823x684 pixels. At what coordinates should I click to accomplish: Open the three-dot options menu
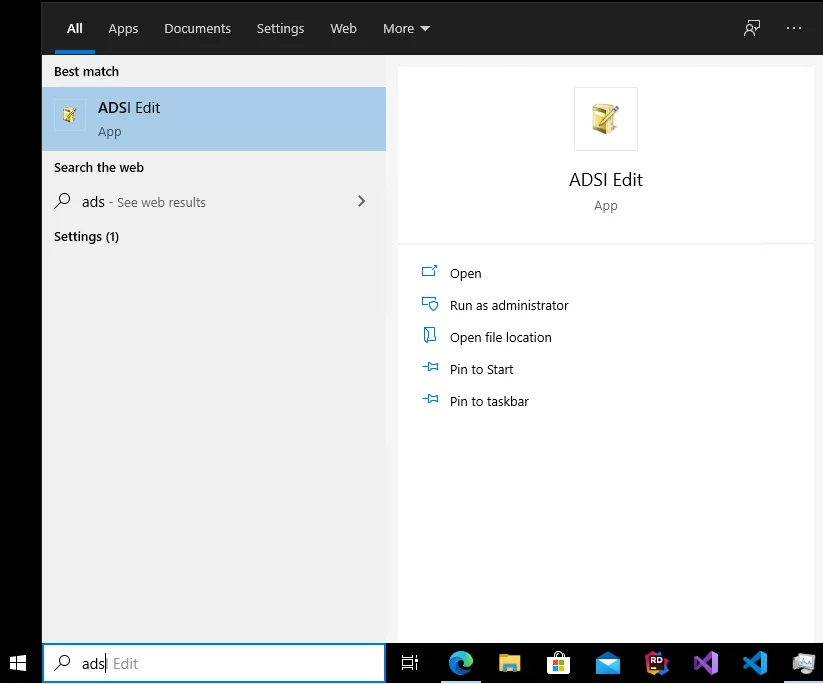[794, 28]
